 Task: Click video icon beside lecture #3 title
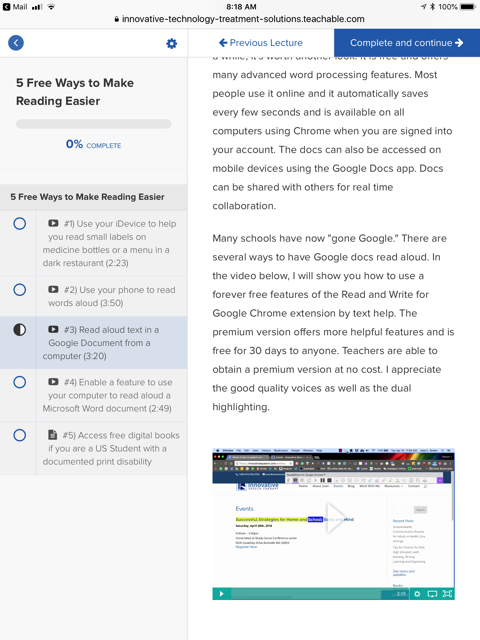53,329
